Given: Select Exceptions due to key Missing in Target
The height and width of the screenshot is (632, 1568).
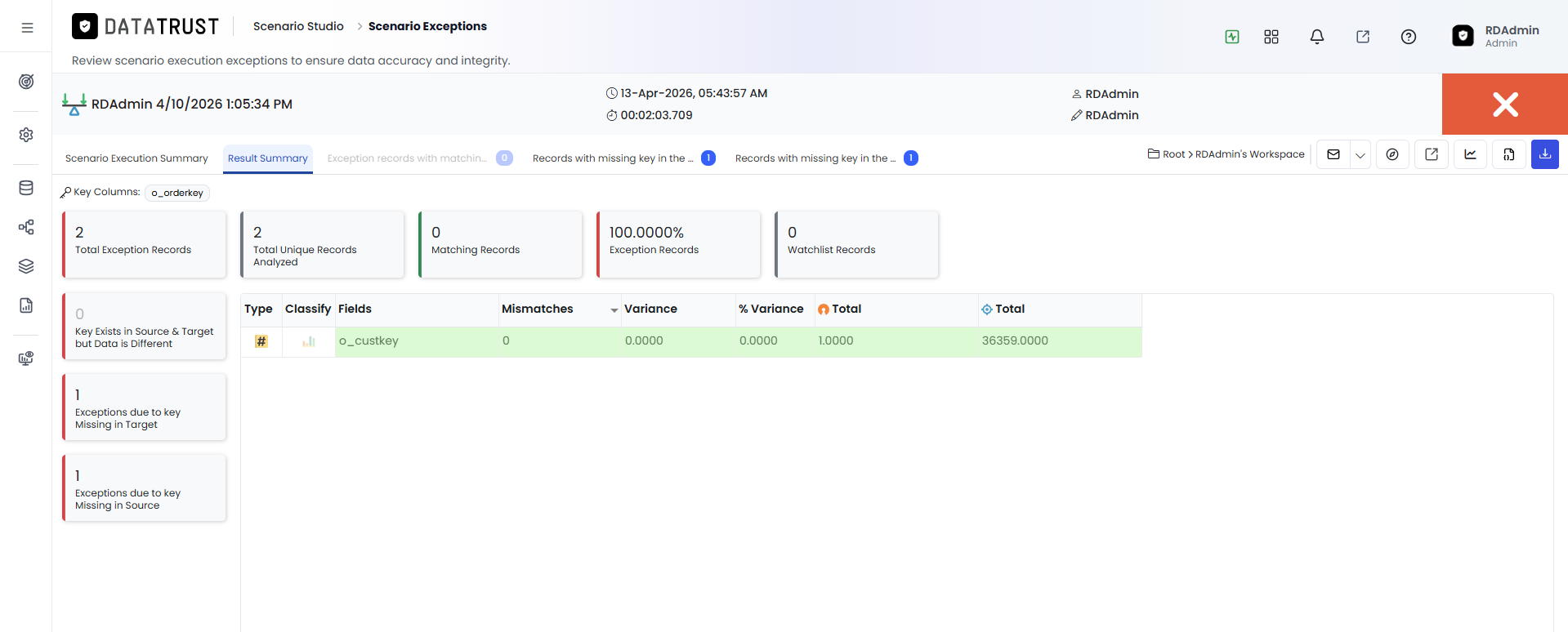Looking at the screenshot, I should (145, 407).
